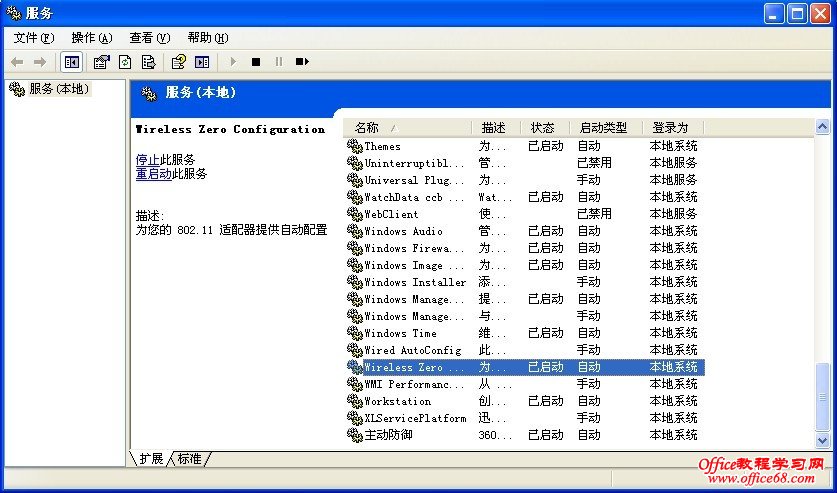
Task: Select the WebClient service name
Action: tap(391, 214)
